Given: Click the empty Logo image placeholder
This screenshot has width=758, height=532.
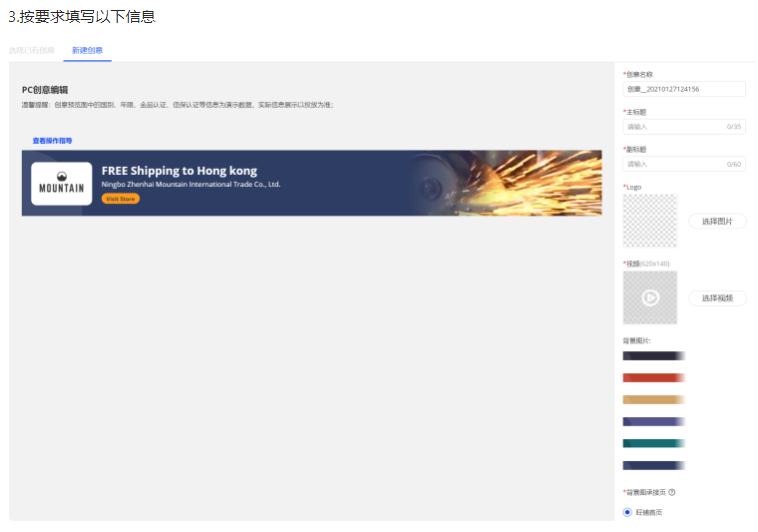Looking at the screenshot, I should click(649, 221).
